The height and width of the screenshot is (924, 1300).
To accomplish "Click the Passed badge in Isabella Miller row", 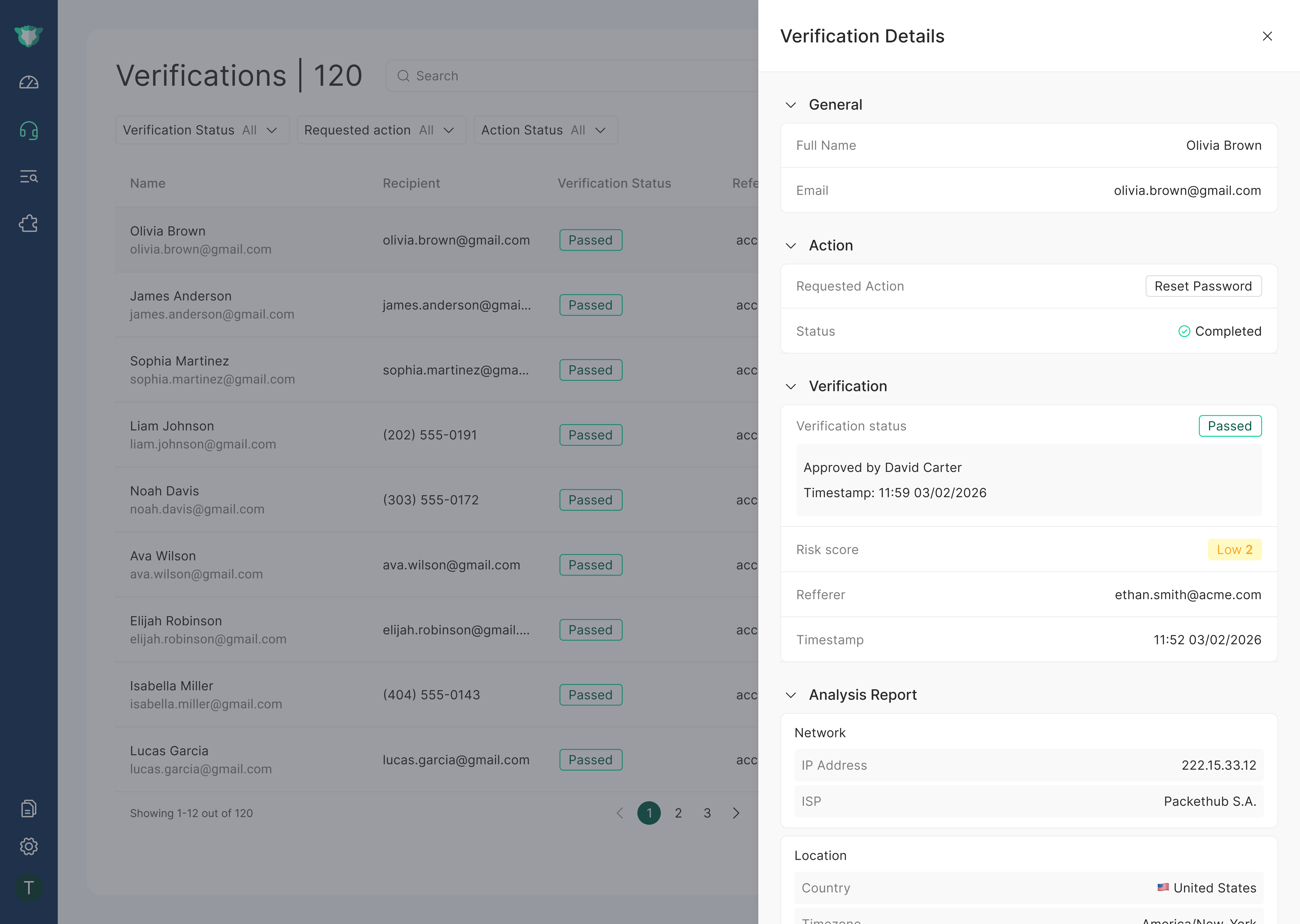I will click(591, 695).
